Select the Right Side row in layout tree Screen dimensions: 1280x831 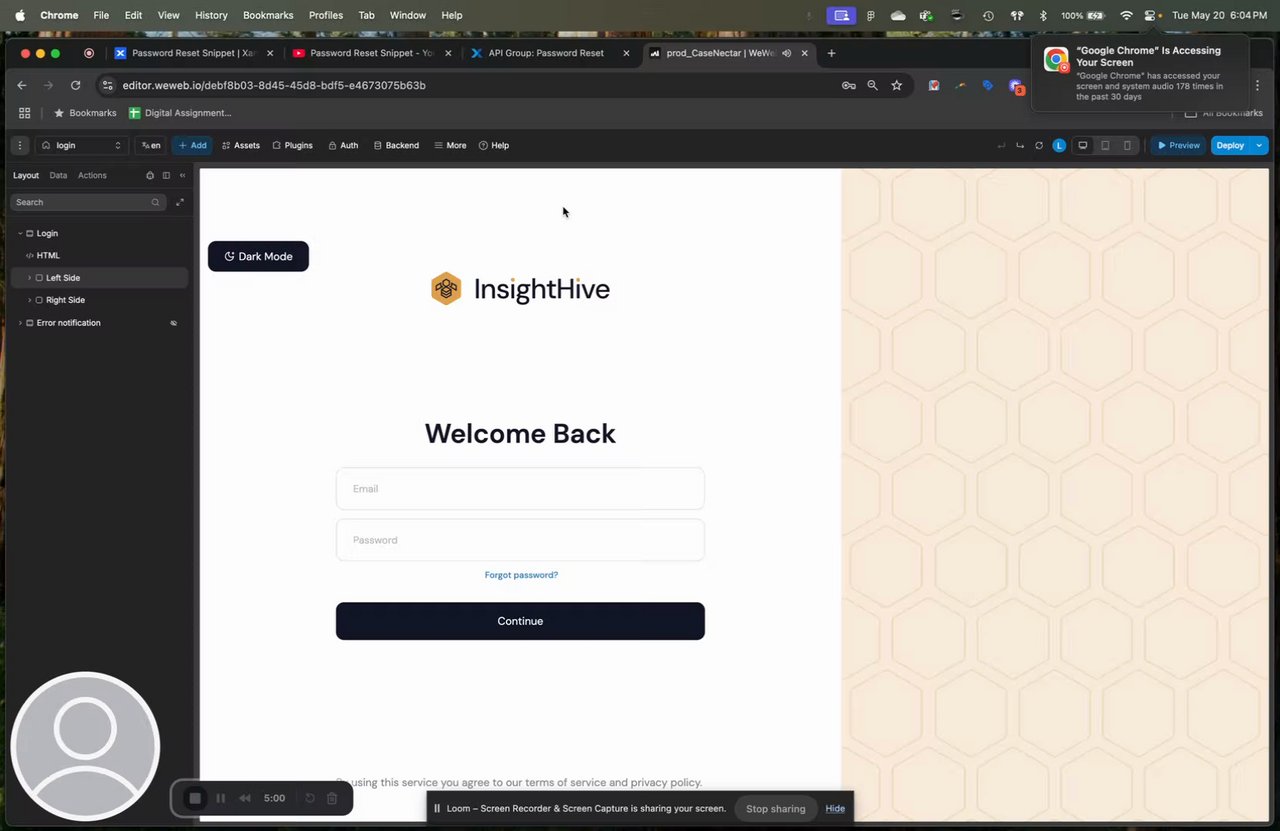100,300
